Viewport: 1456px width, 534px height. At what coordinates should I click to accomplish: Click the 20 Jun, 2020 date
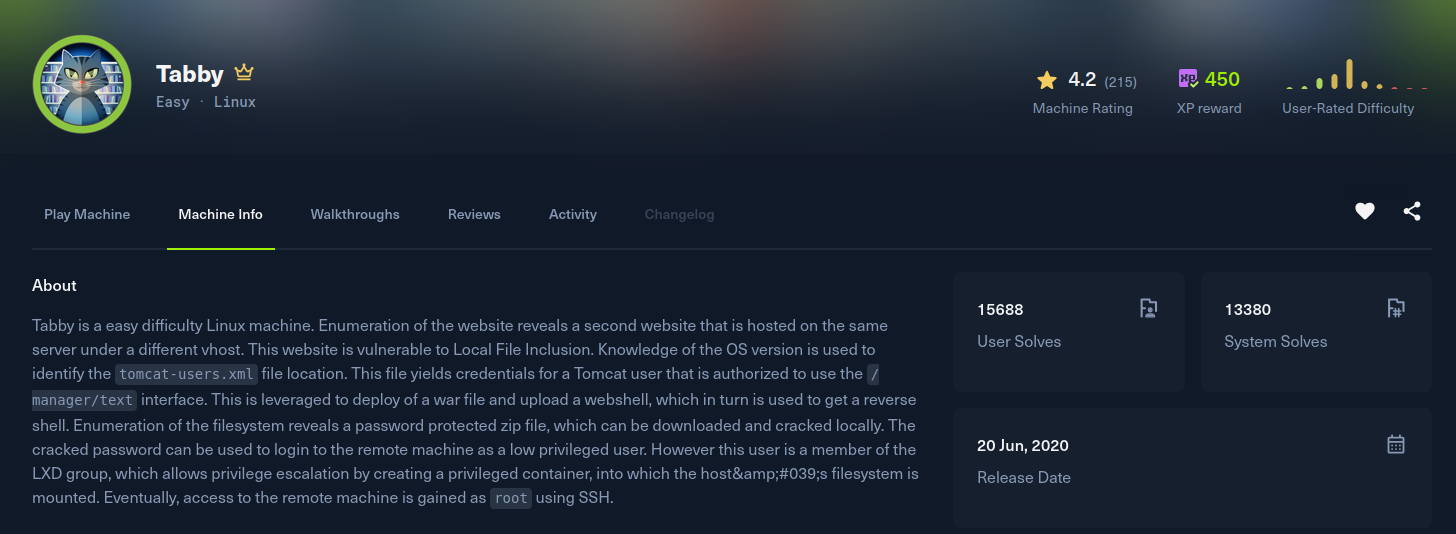coord(1023,446)
